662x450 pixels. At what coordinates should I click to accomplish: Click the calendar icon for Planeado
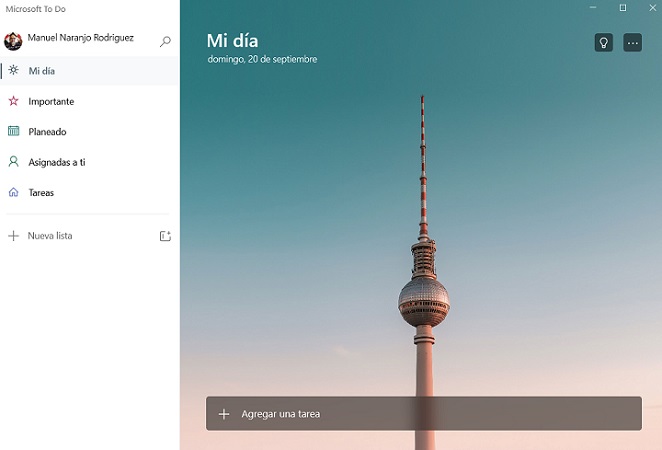coord(14,131)
